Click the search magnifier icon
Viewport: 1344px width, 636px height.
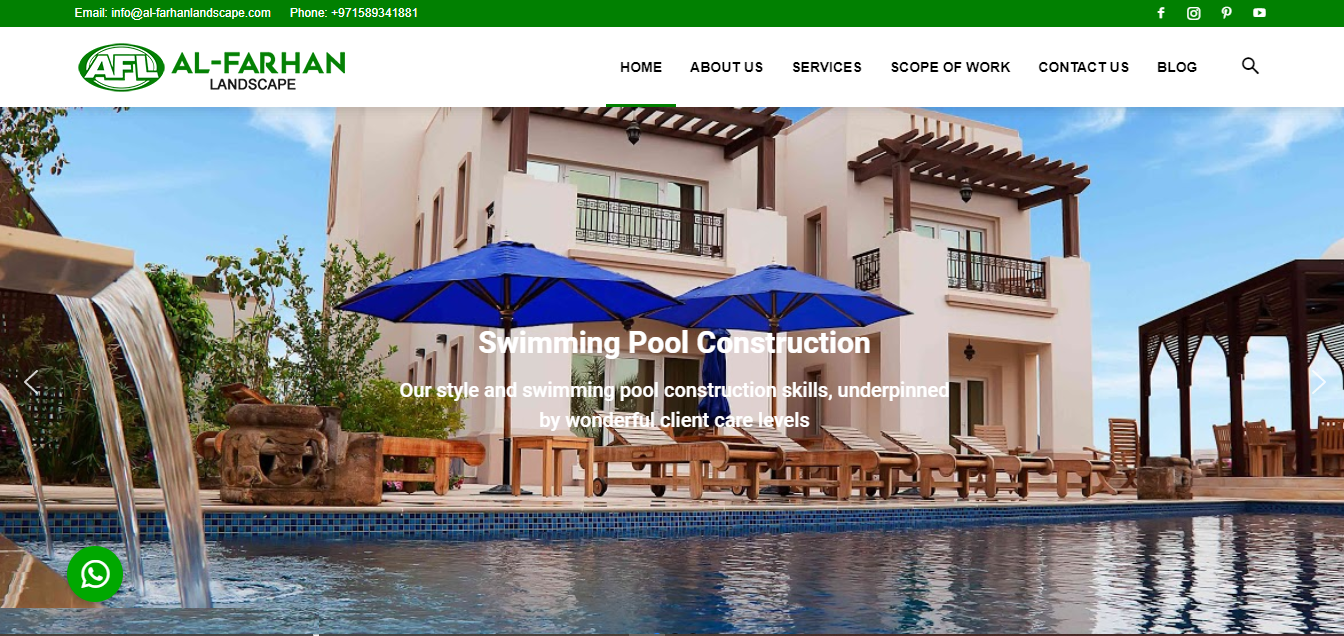point(1250,66)
